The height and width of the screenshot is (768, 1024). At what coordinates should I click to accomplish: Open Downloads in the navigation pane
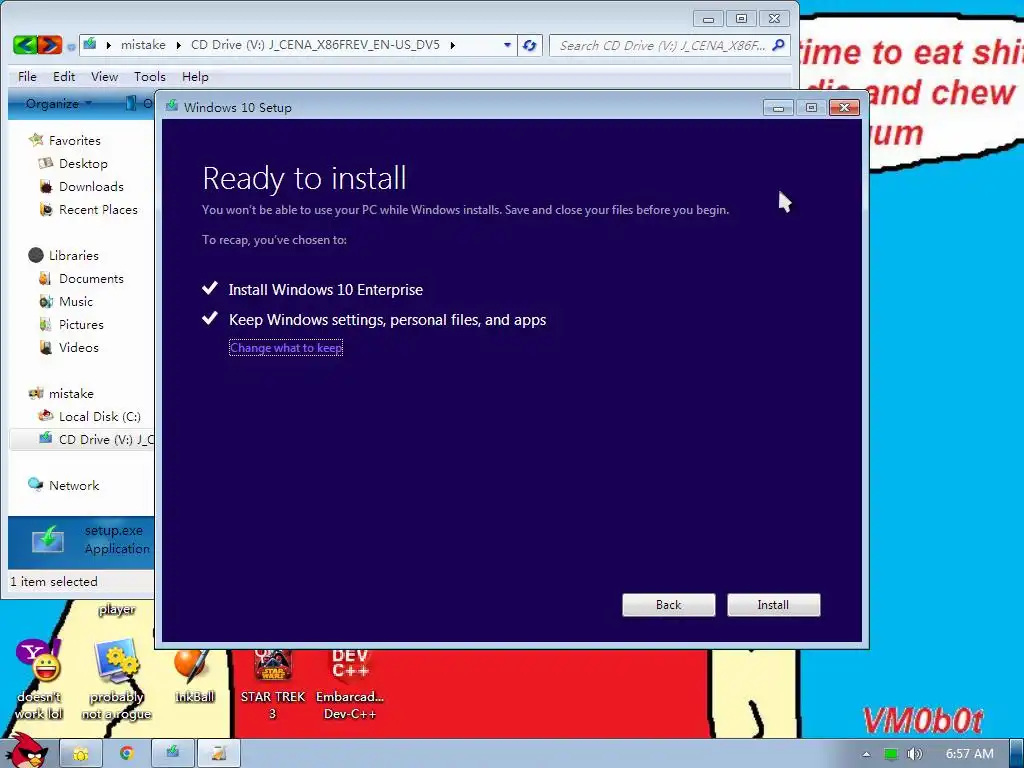click(91, 186)
